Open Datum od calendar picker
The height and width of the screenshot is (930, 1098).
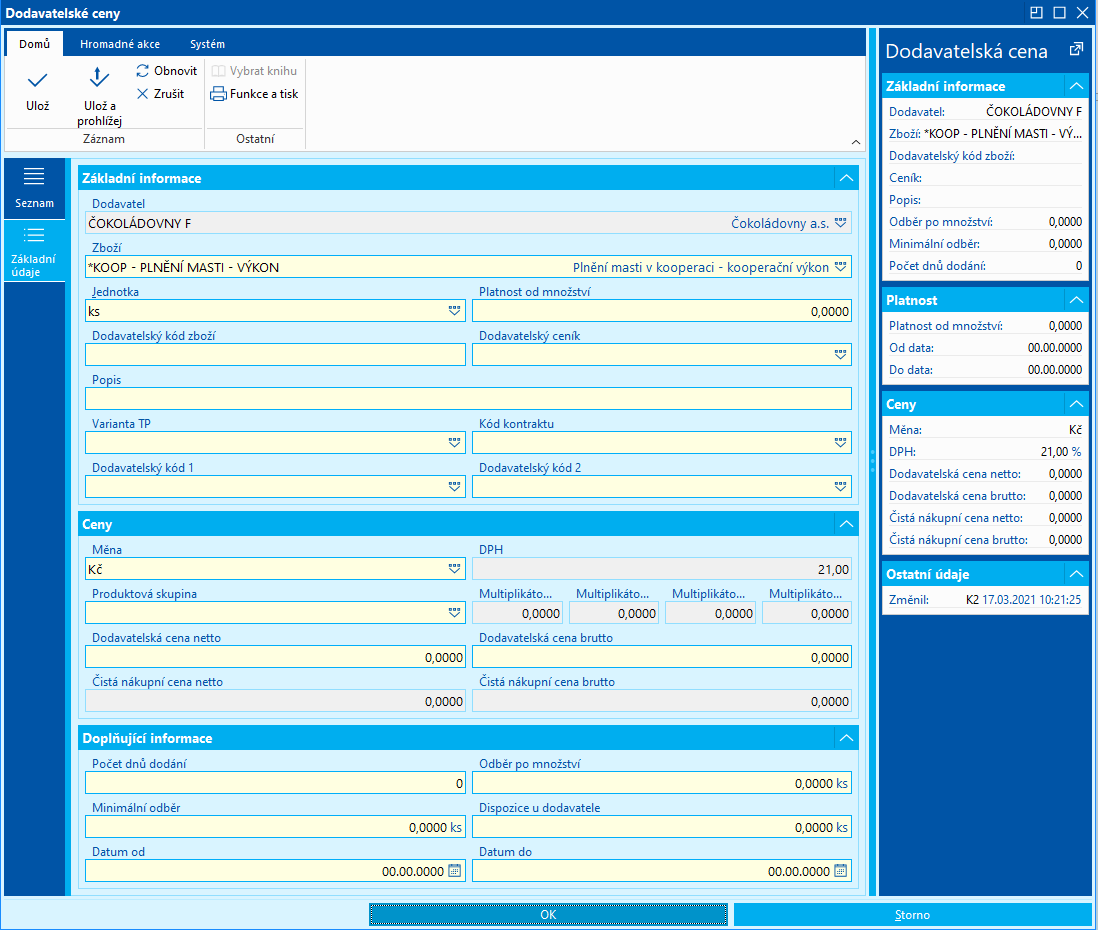click(x=454, y=871)
